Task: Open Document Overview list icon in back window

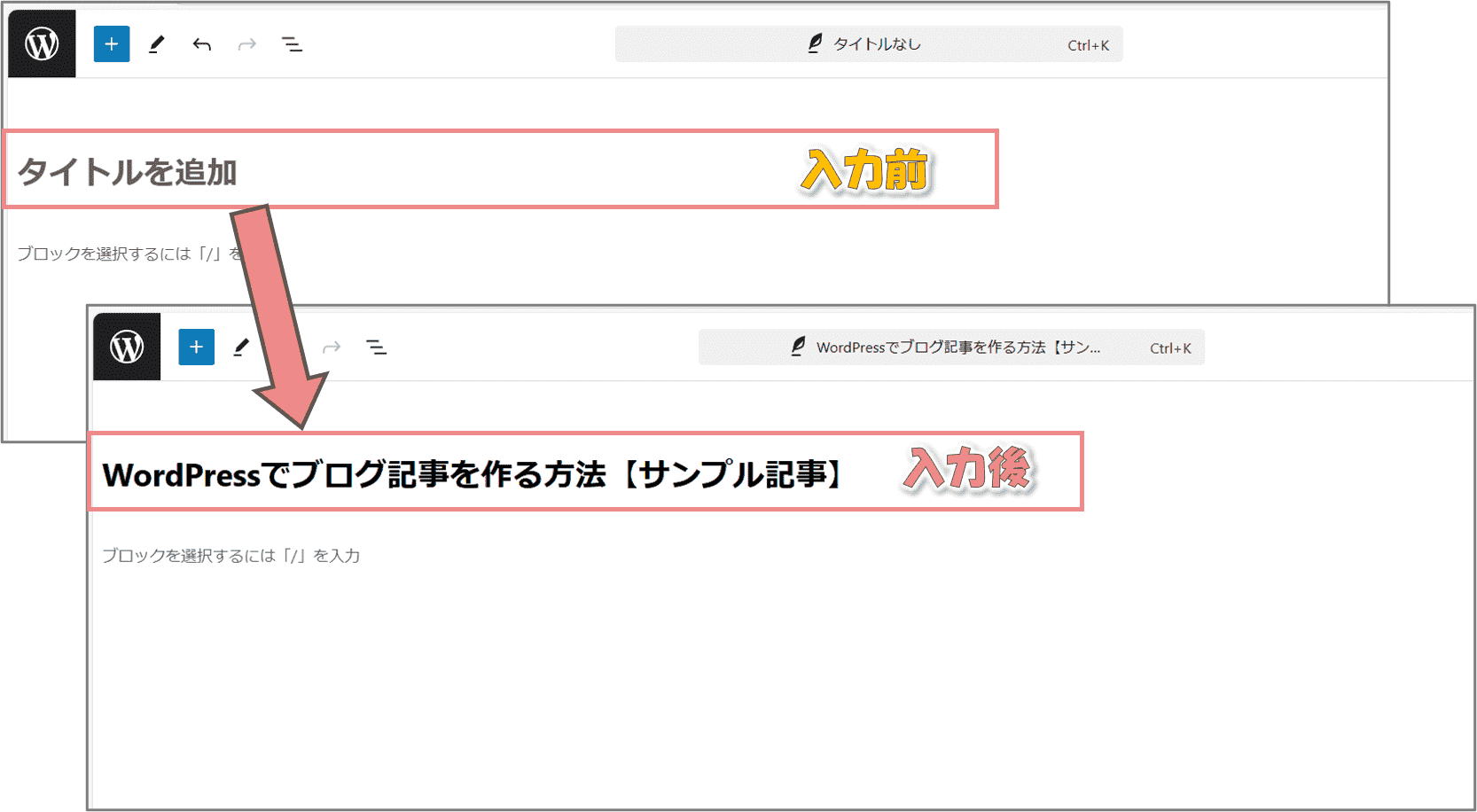Action: pyautogui.click(x=292, y=44)
